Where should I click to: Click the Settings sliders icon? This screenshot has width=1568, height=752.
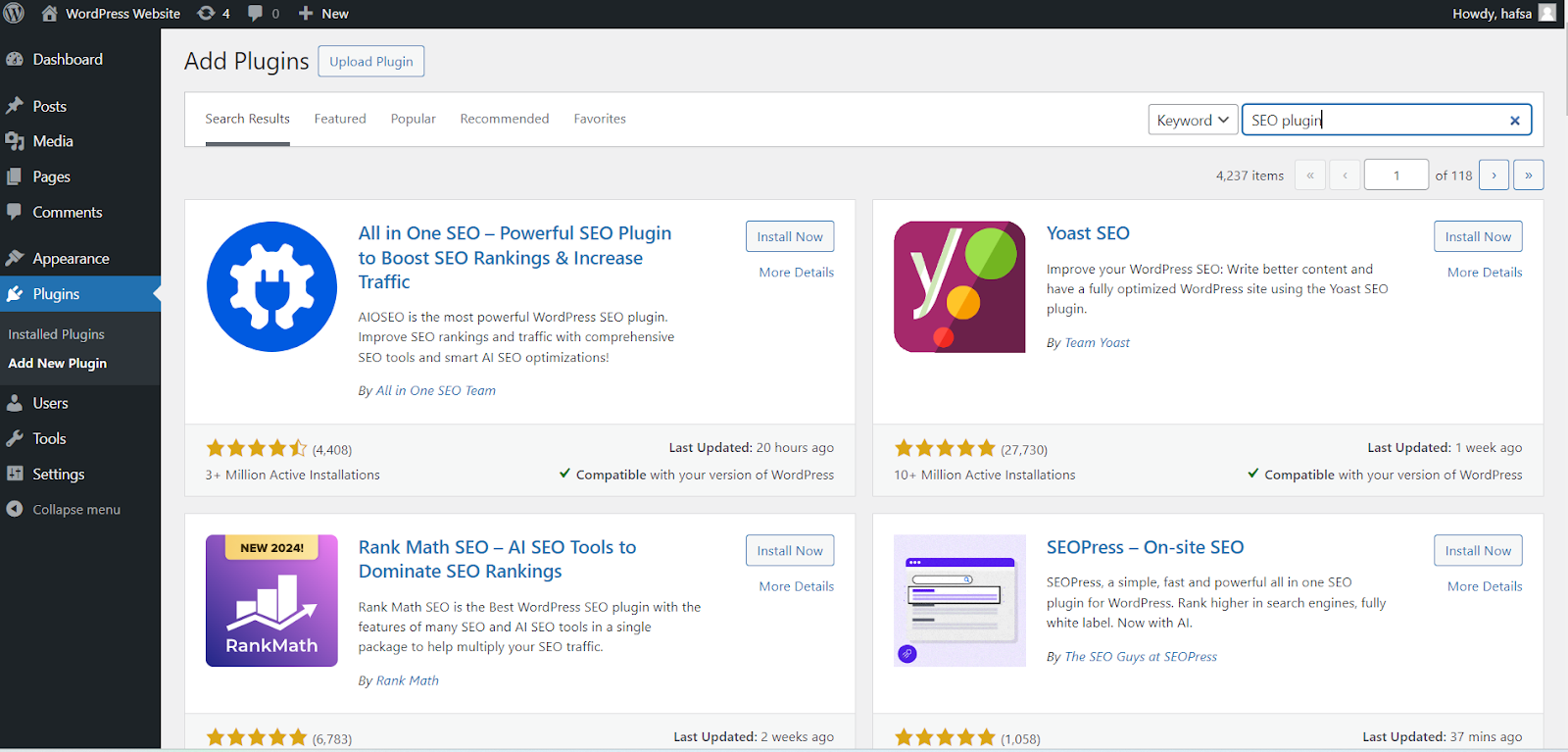[15, 474]
